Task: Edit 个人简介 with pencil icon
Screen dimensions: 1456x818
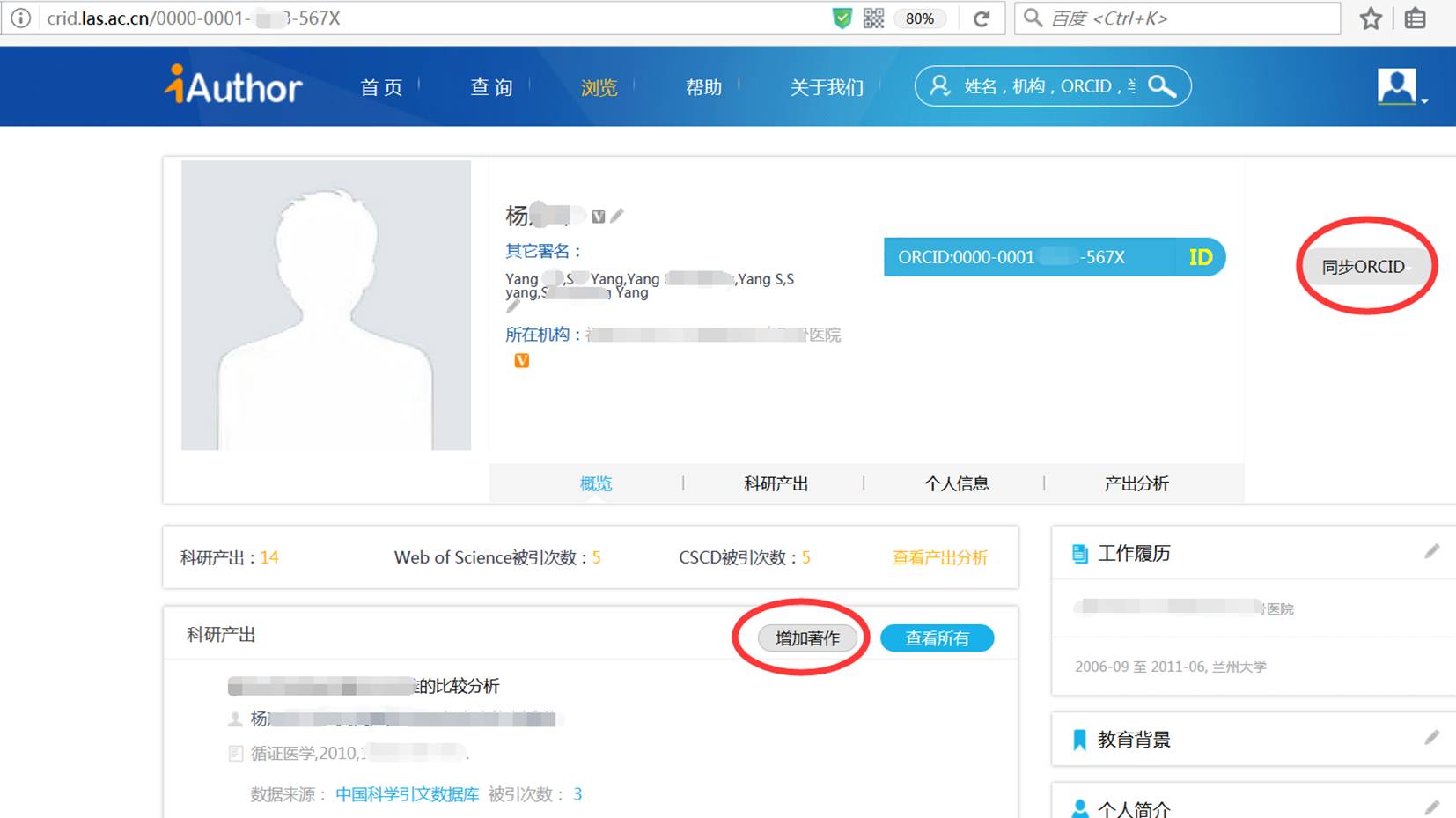Action: (x=1432, y=807)
